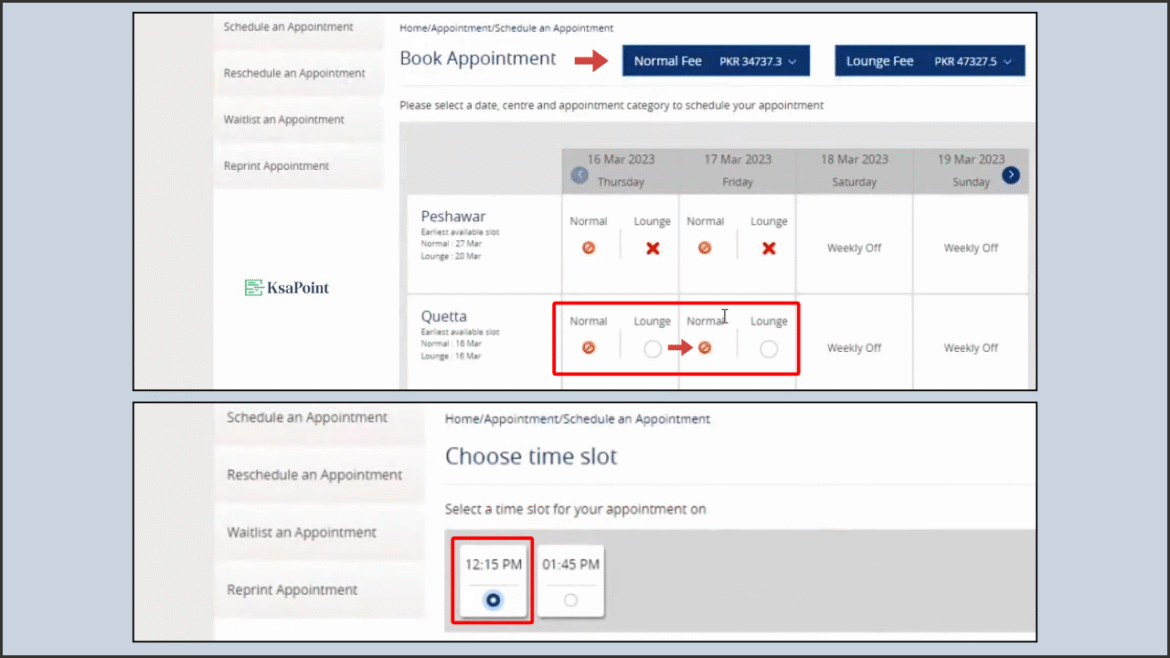Image resolution: width=1170 pixels, height=658 pixels.
Task: Click the blocked icon highlighted by the red arrow
Action: pos(706,347)
